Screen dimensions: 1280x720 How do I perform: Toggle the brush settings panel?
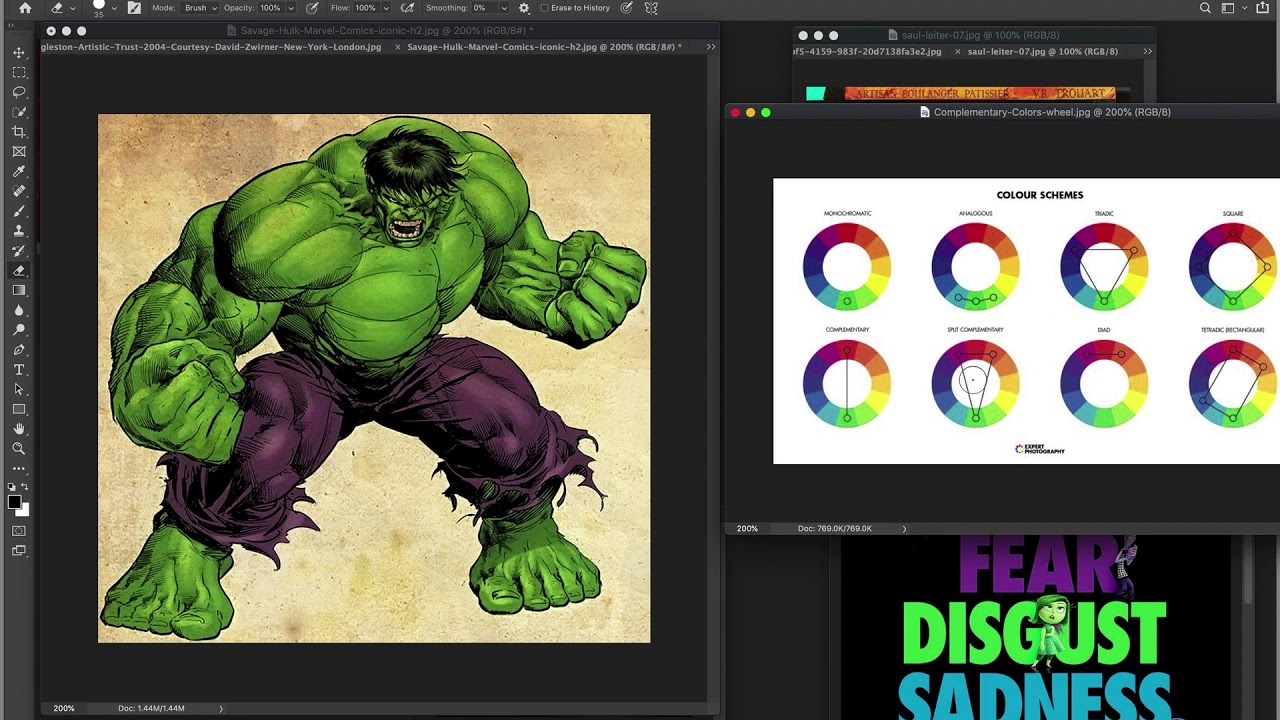(x=134, y=8)
